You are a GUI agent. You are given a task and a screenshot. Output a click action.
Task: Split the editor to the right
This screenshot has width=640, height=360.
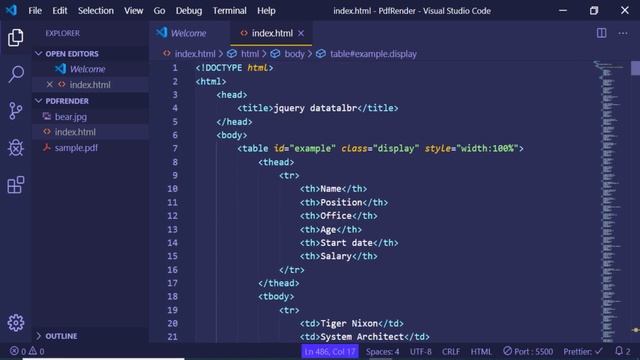601,33
